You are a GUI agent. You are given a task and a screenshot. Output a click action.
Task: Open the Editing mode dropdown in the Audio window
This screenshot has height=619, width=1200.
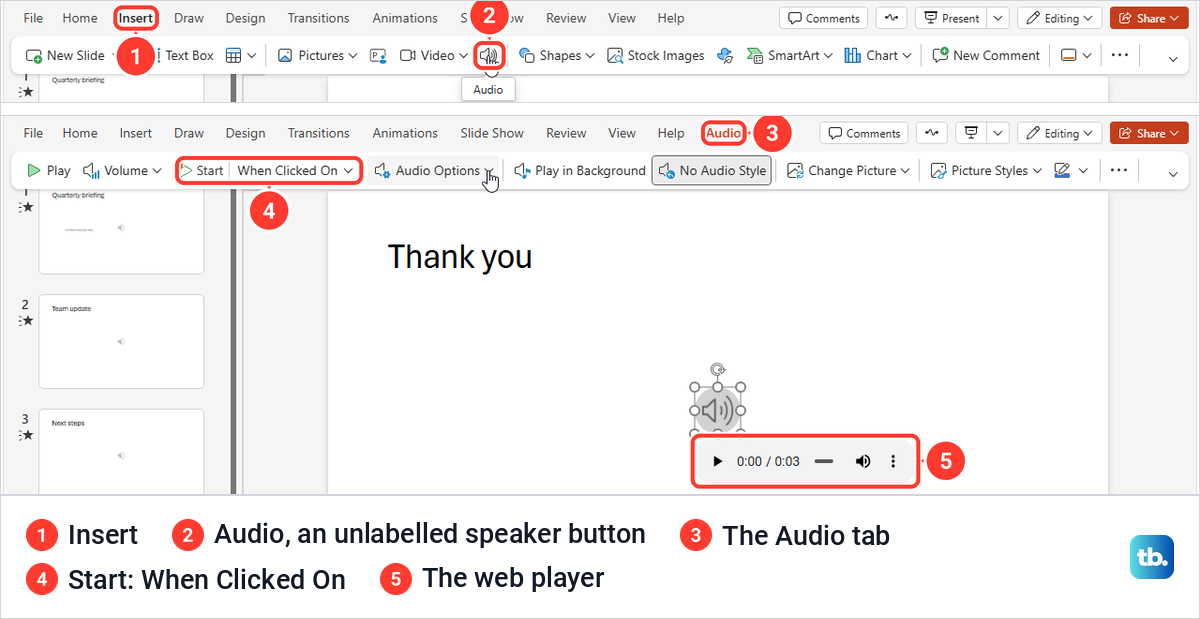pyautogui.click(x=1059, y=133)
